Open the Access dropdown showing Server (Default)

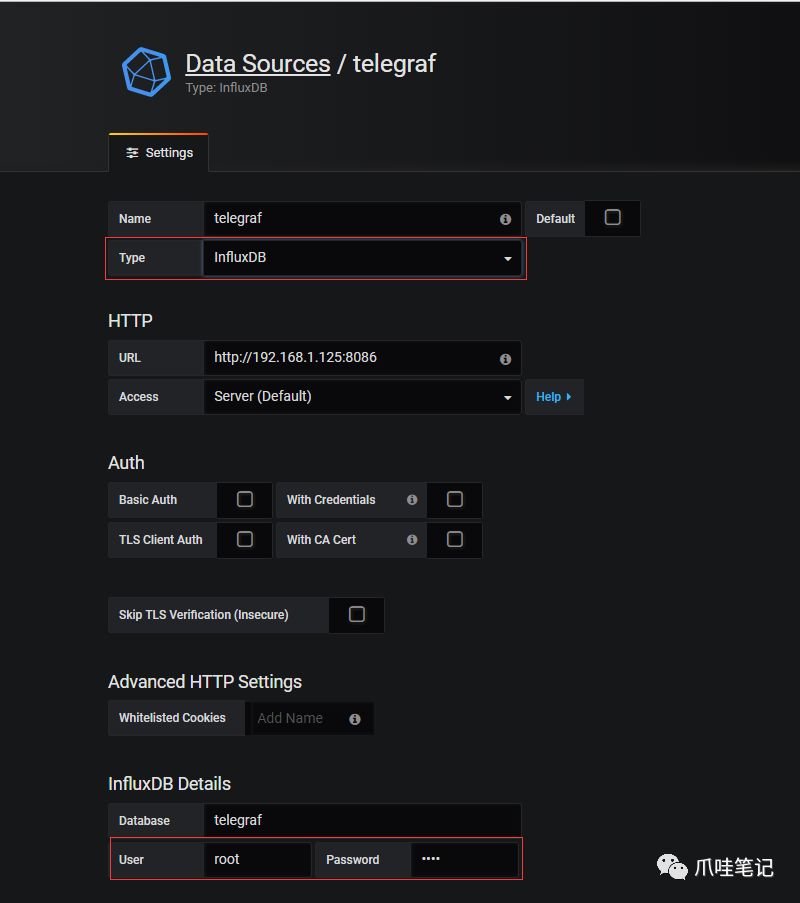click(x=362, y=397)
